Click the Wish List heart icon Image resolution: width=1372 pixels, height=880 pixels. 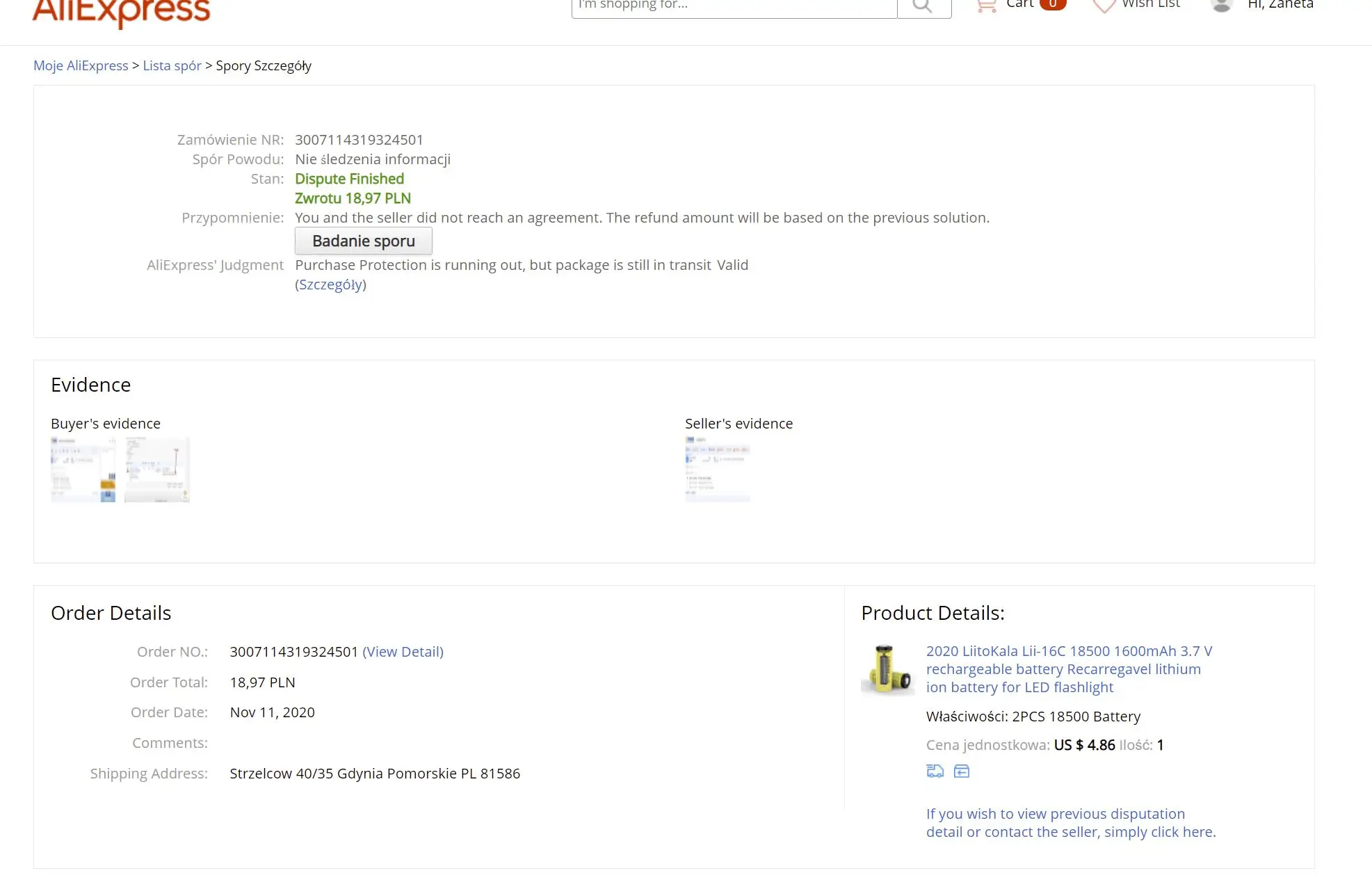1104,6
